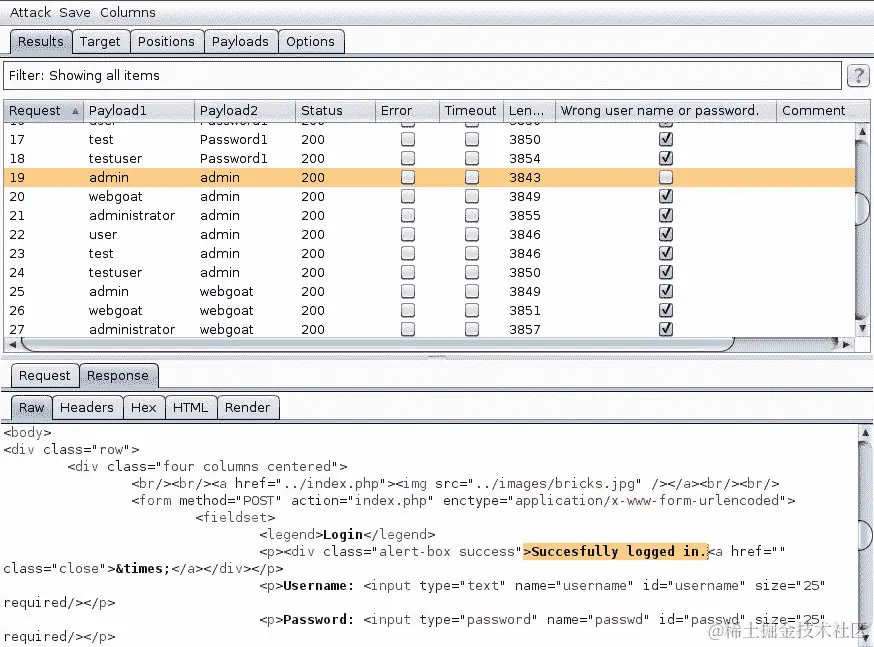874x647 pixels.
Task: Open the Save menu
Action: pos(75,12)
